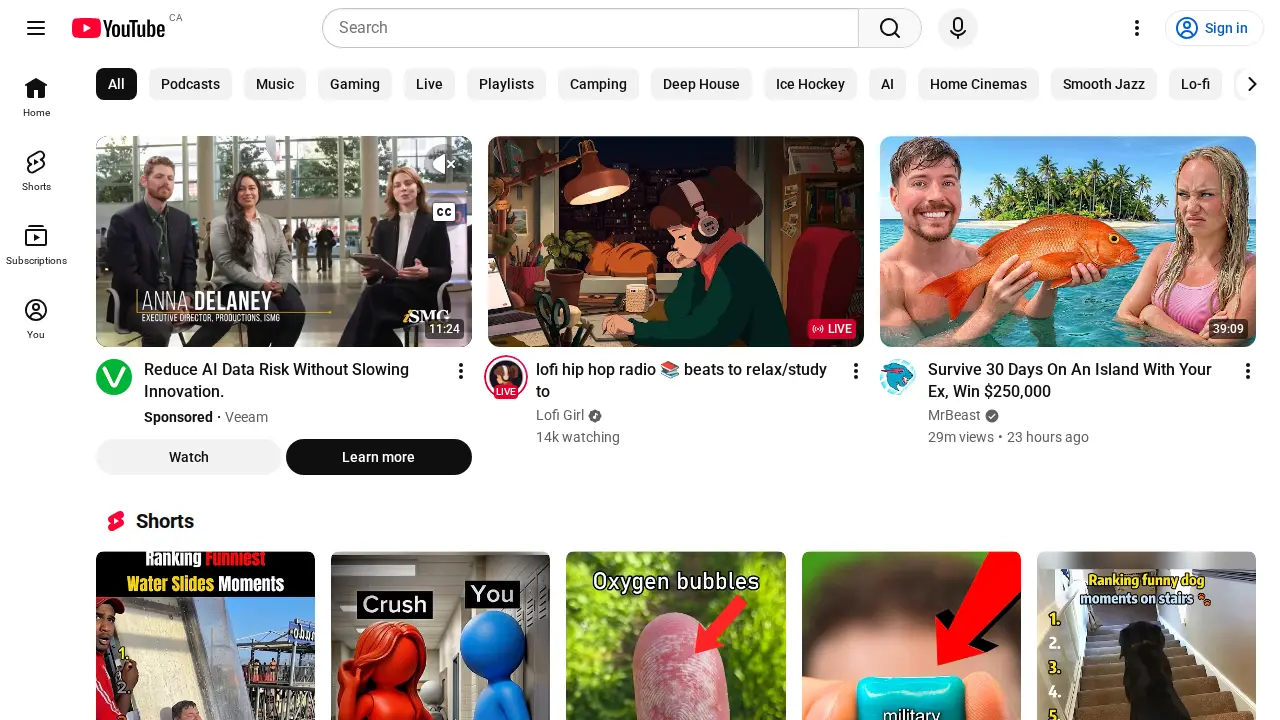Open Shorts in the sidebar
The height and width of the screenshot is (720, 1280).
(36, 171)
